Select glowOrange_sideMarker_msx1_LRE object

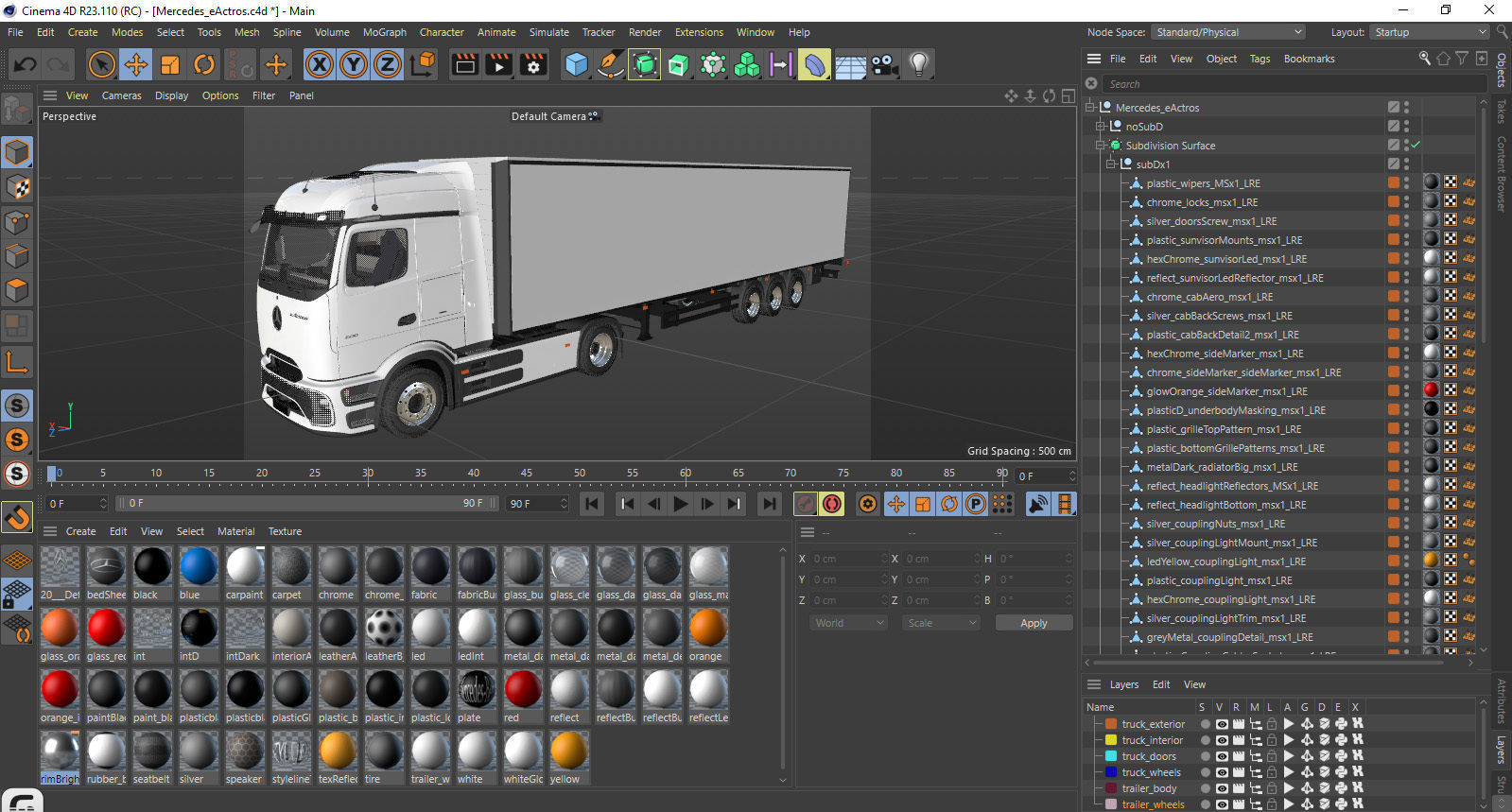pos(1226,391)
